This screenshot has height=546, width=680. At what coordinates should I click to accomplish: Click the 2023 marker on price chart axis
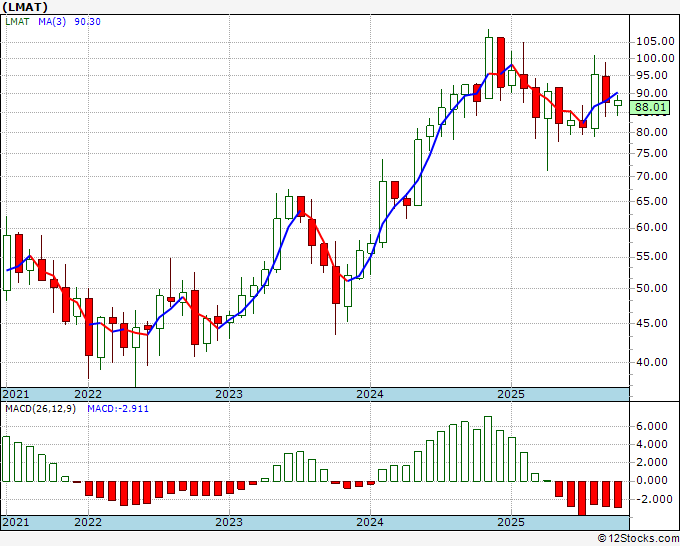click(229, 394)
